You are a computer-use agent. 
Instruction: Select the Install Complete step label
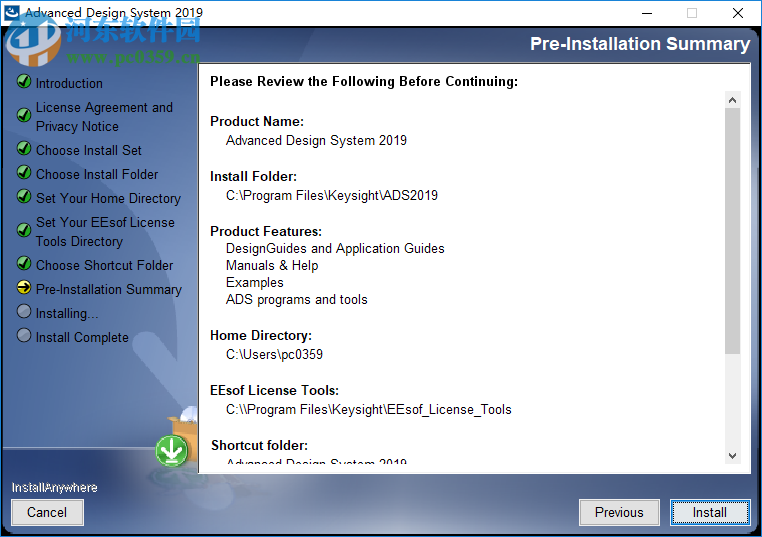click(x=82, y=338)
